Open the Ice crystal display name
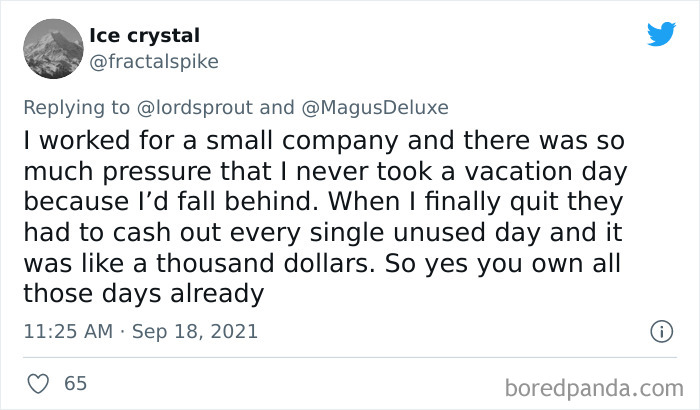The image size is (700, 410). point(145,36)
